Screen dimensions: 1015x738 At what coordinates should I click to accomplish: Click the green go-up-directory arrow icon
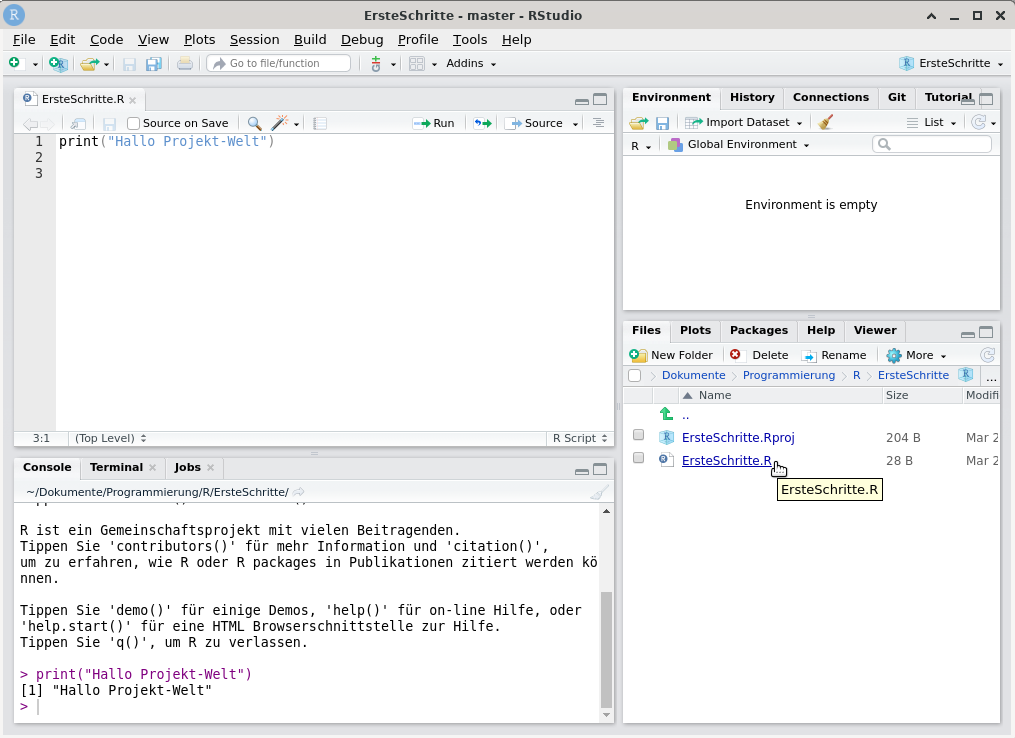click(666, 414)
